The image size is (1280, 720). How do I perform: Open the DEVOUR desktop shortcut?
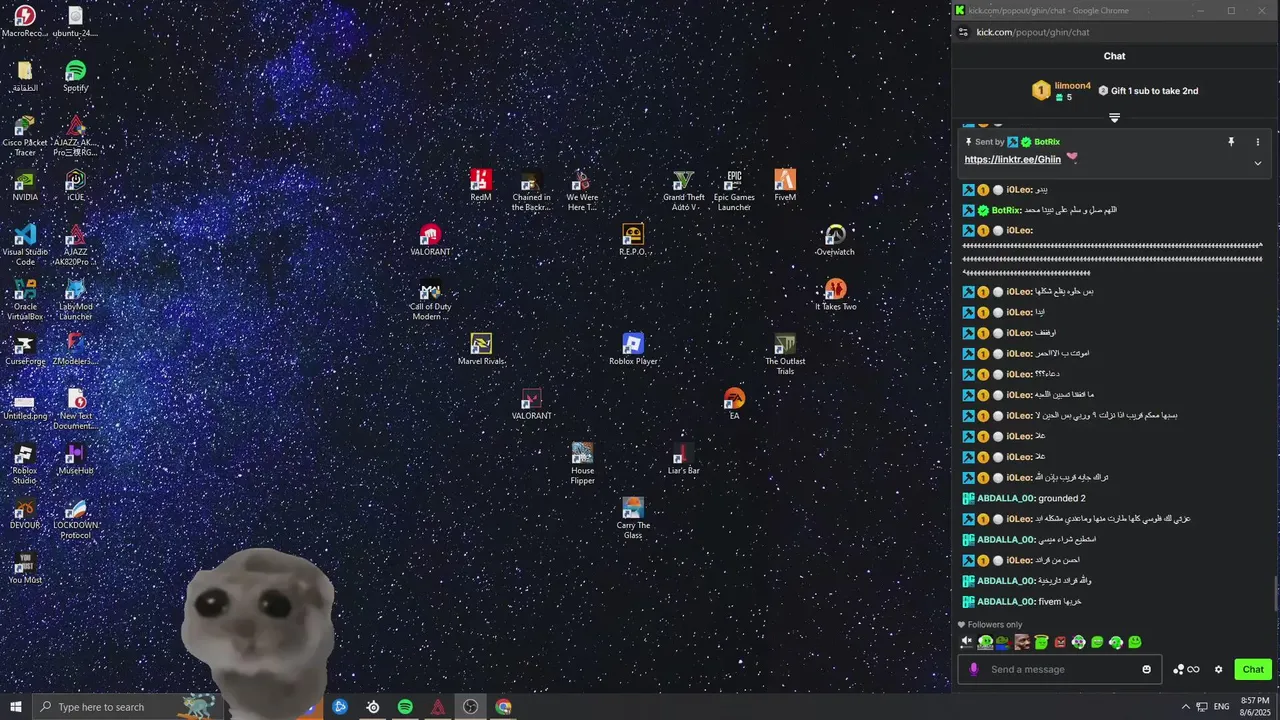tap(25, 513)
